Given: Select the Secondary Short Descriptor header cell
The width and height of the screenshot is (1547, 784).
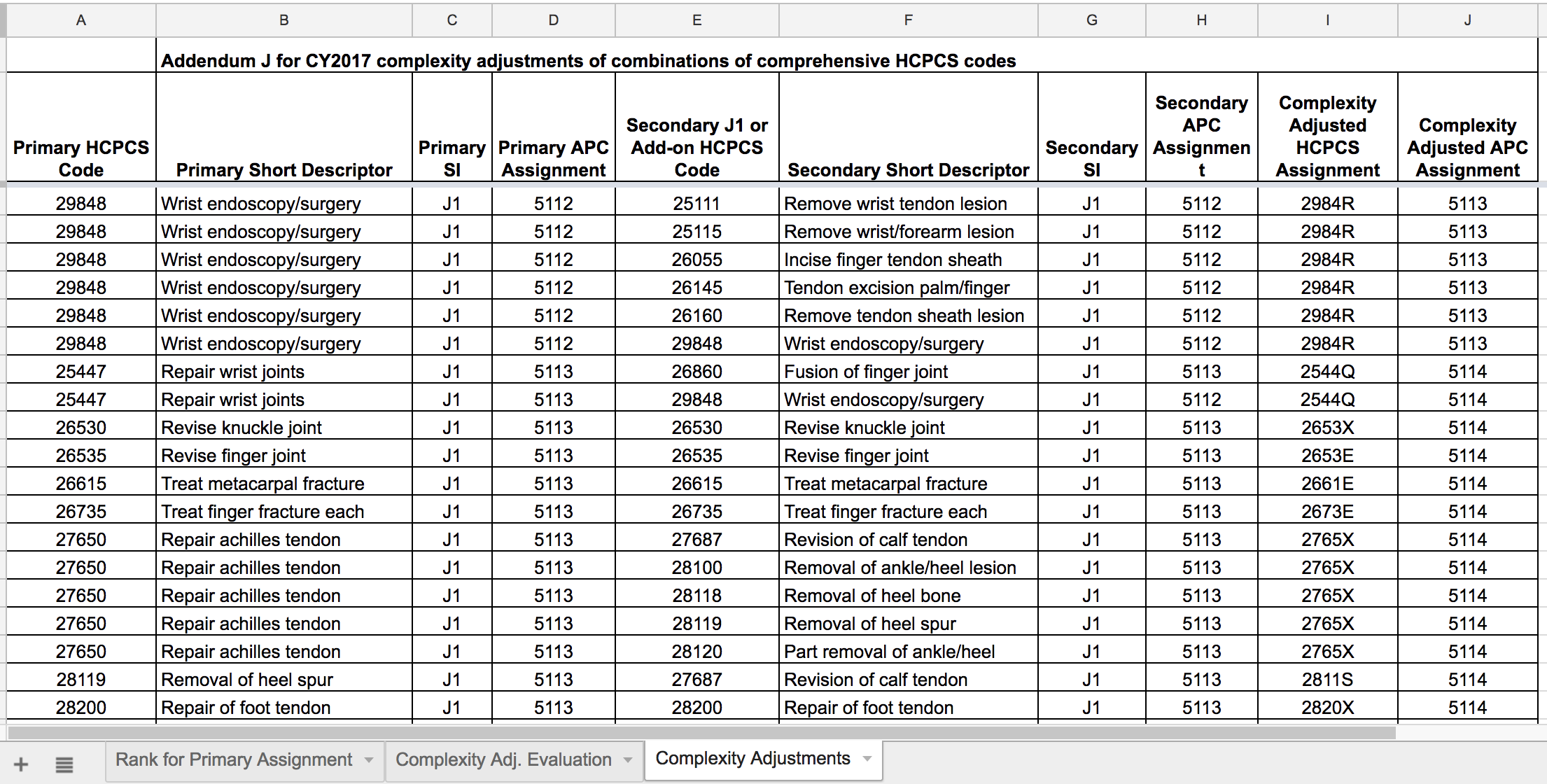Looking at the screenshot, I should click(x=908, y=170).
